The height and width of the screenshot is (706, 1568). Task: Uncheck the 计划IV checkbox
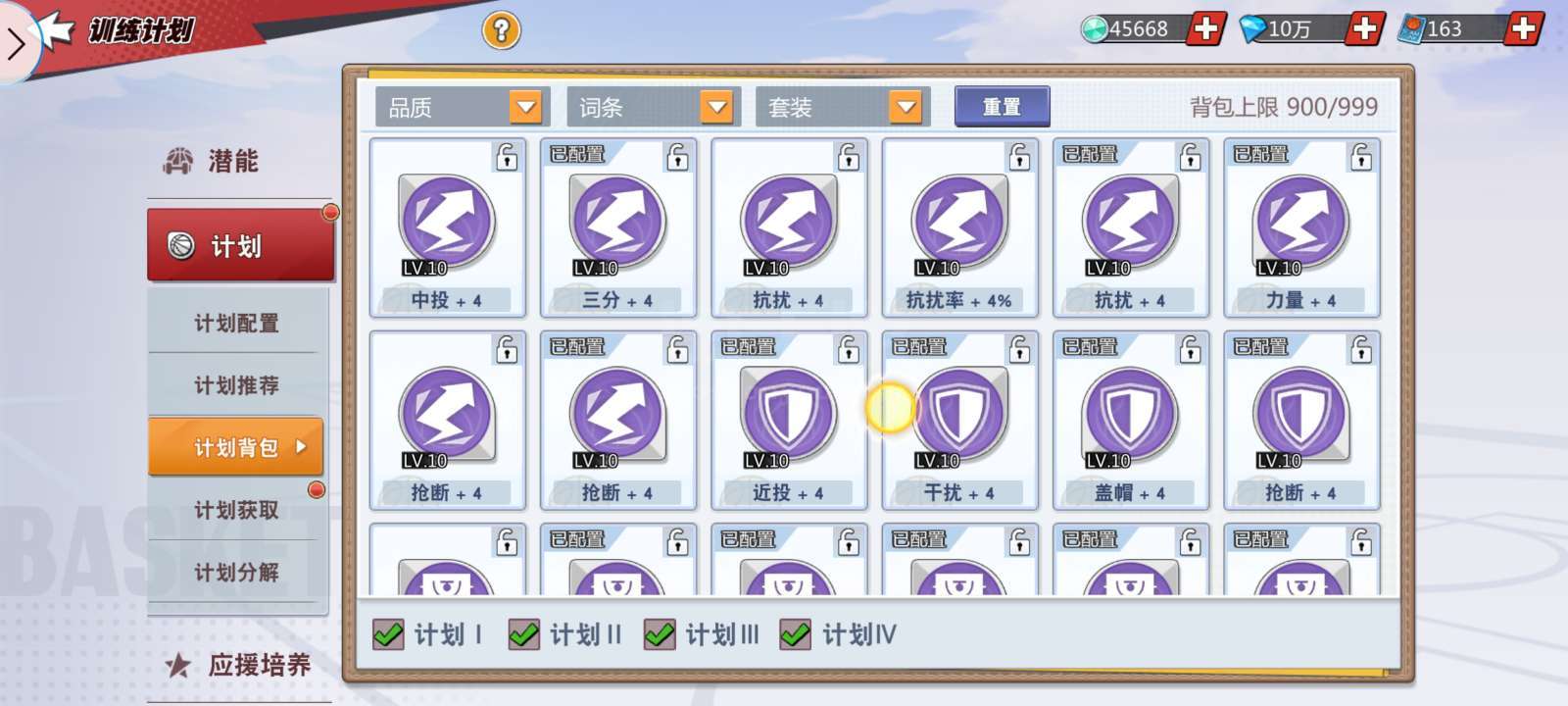tap(795, 634)
